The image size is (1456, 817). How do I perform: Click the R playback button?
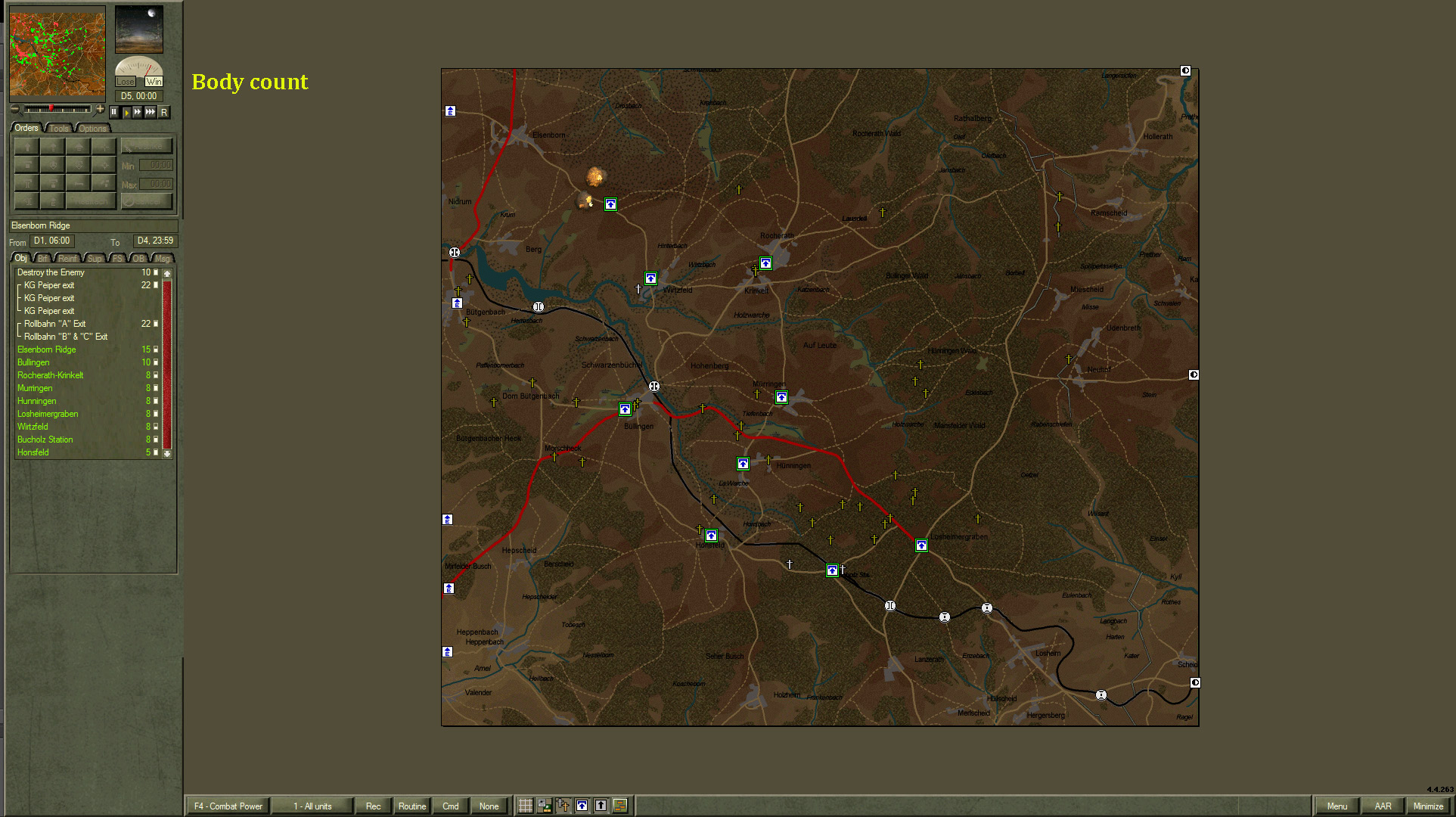[163, 112]
